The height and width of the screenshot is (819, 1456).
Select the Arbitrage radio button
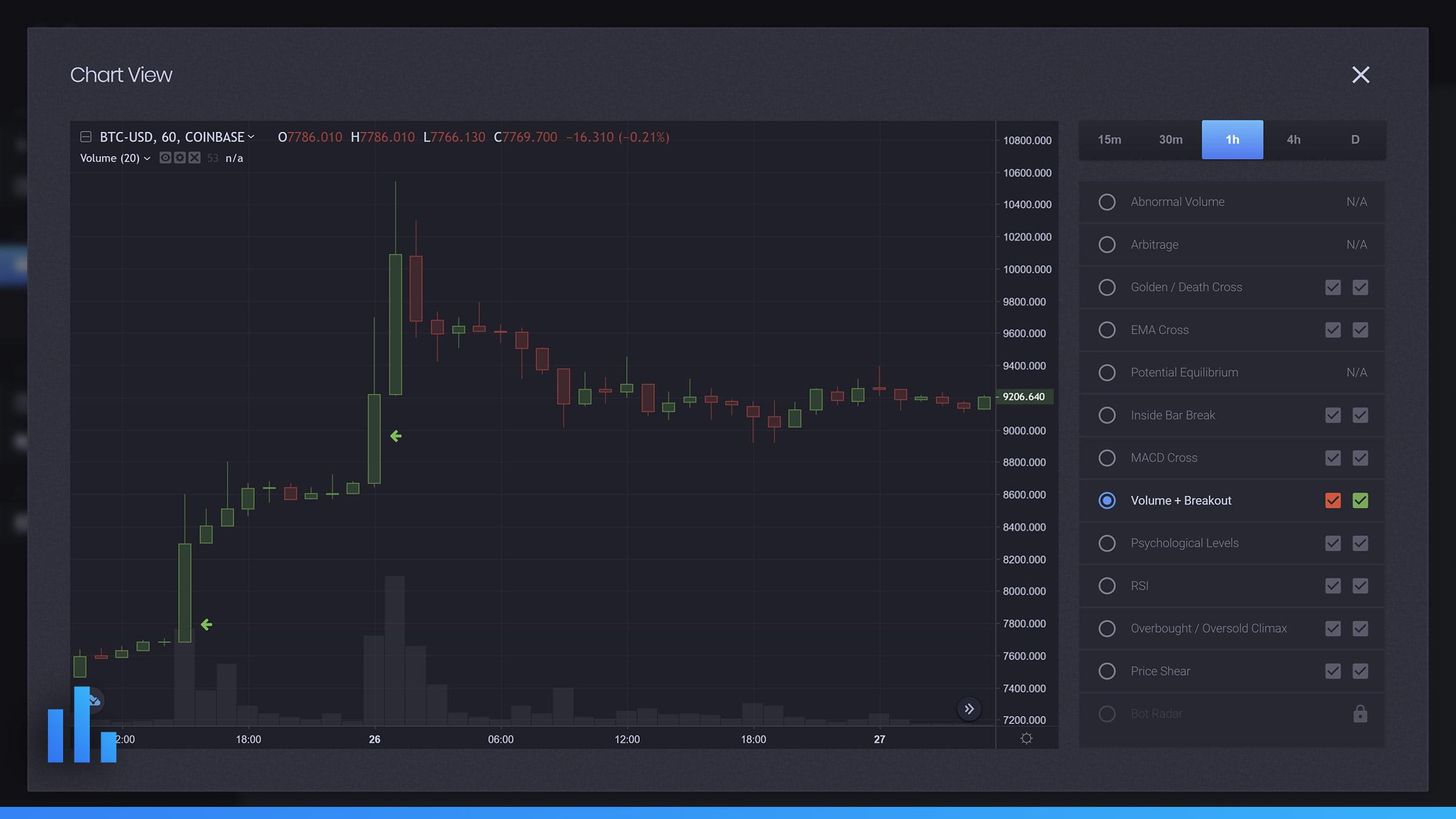1107,244
